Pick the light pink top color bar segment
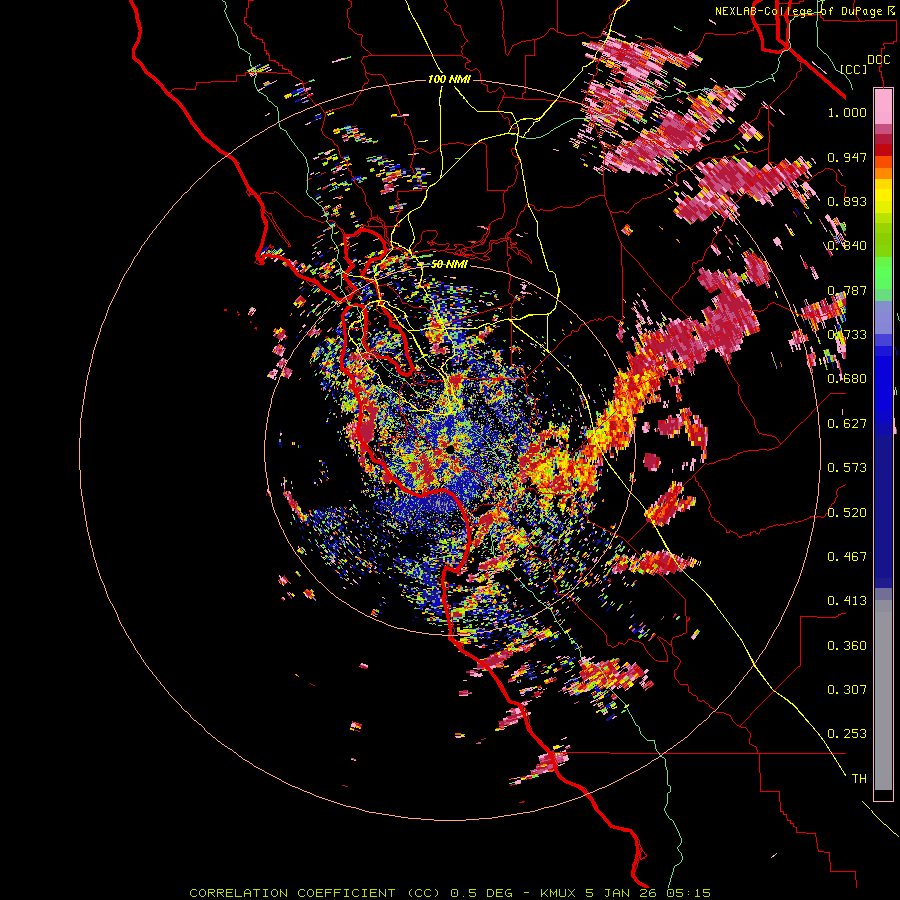The image size is (900, 900). (x=883, y=106)
